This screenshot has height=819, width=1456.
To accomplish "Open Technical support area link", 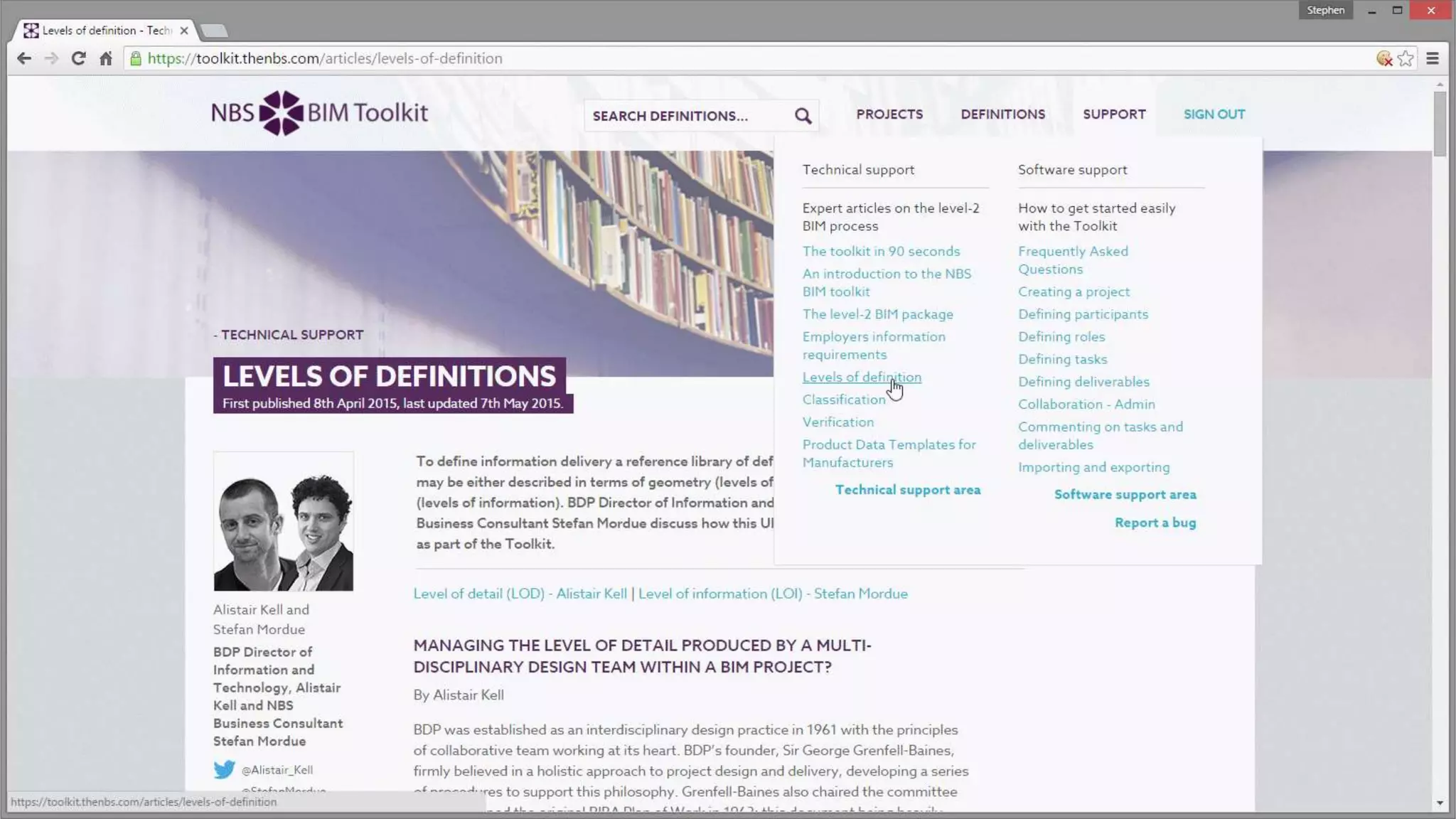I will tap(907, 490).
